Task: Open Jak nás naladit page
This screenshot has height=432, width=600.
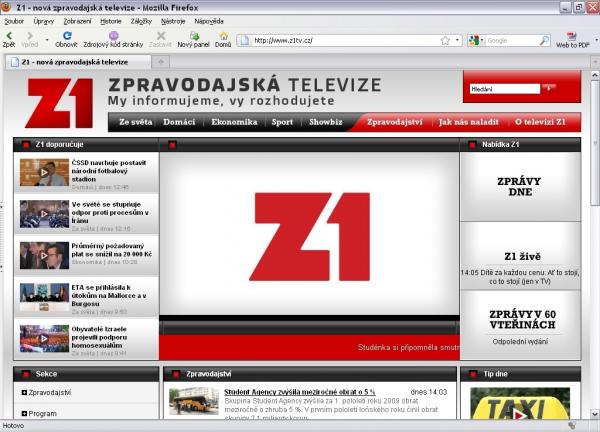Action: pos(469,122)
